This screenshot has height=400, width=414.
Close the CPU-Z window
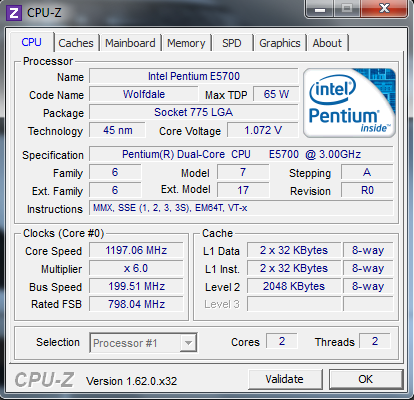[x=384, y=9]
